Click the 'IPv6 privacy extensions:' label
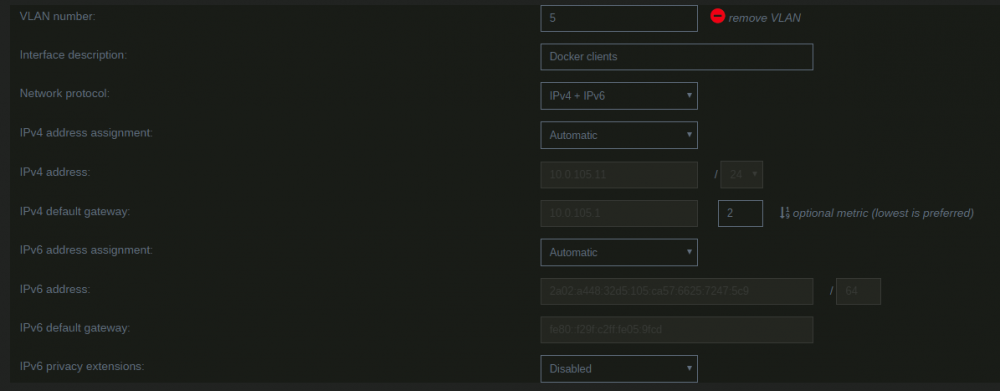The image size is (1000, 391). tap(82, 366)
